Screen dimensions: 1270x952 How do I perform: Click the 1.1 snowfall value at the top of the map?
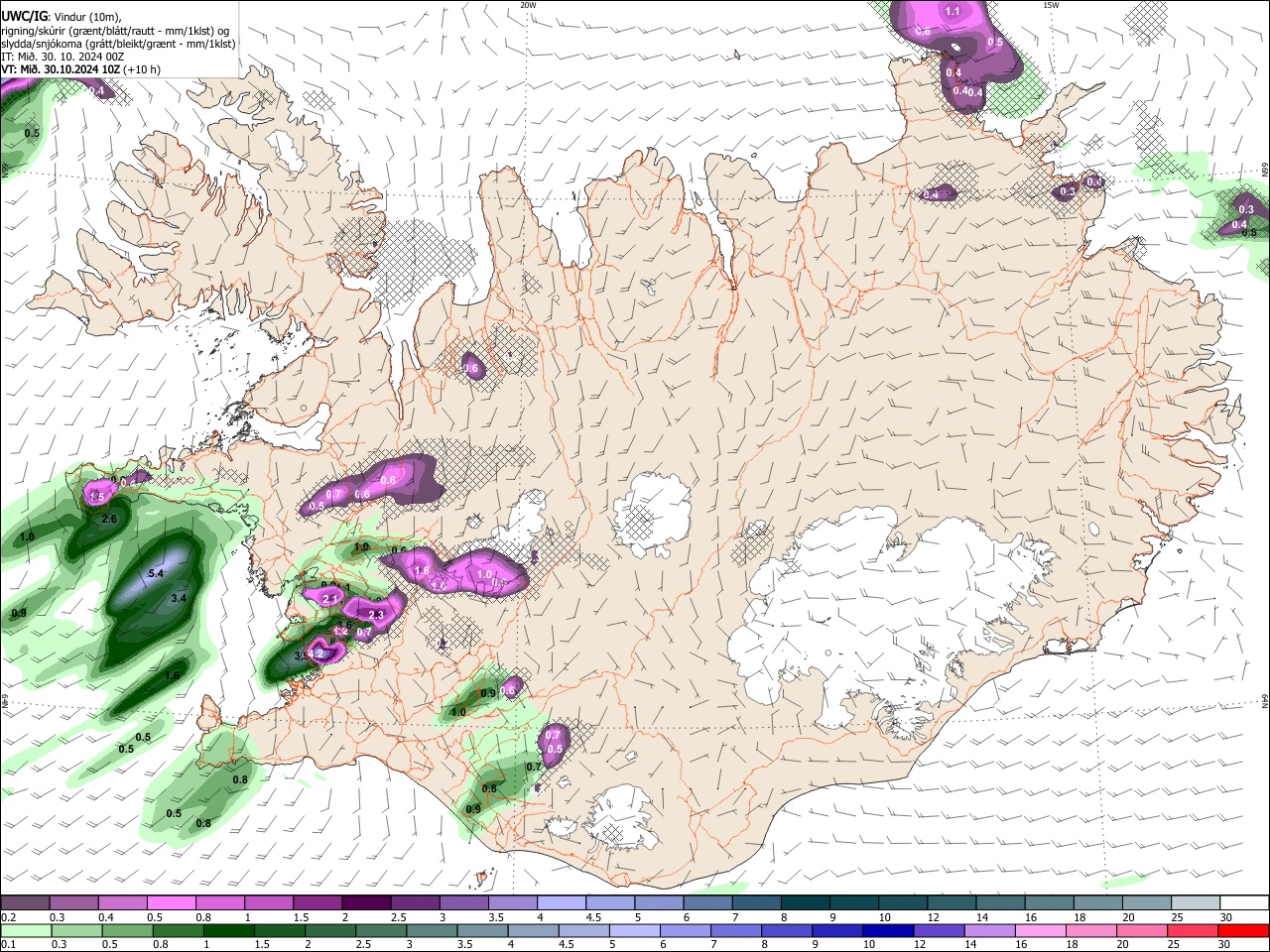click(x=952, y=11)
